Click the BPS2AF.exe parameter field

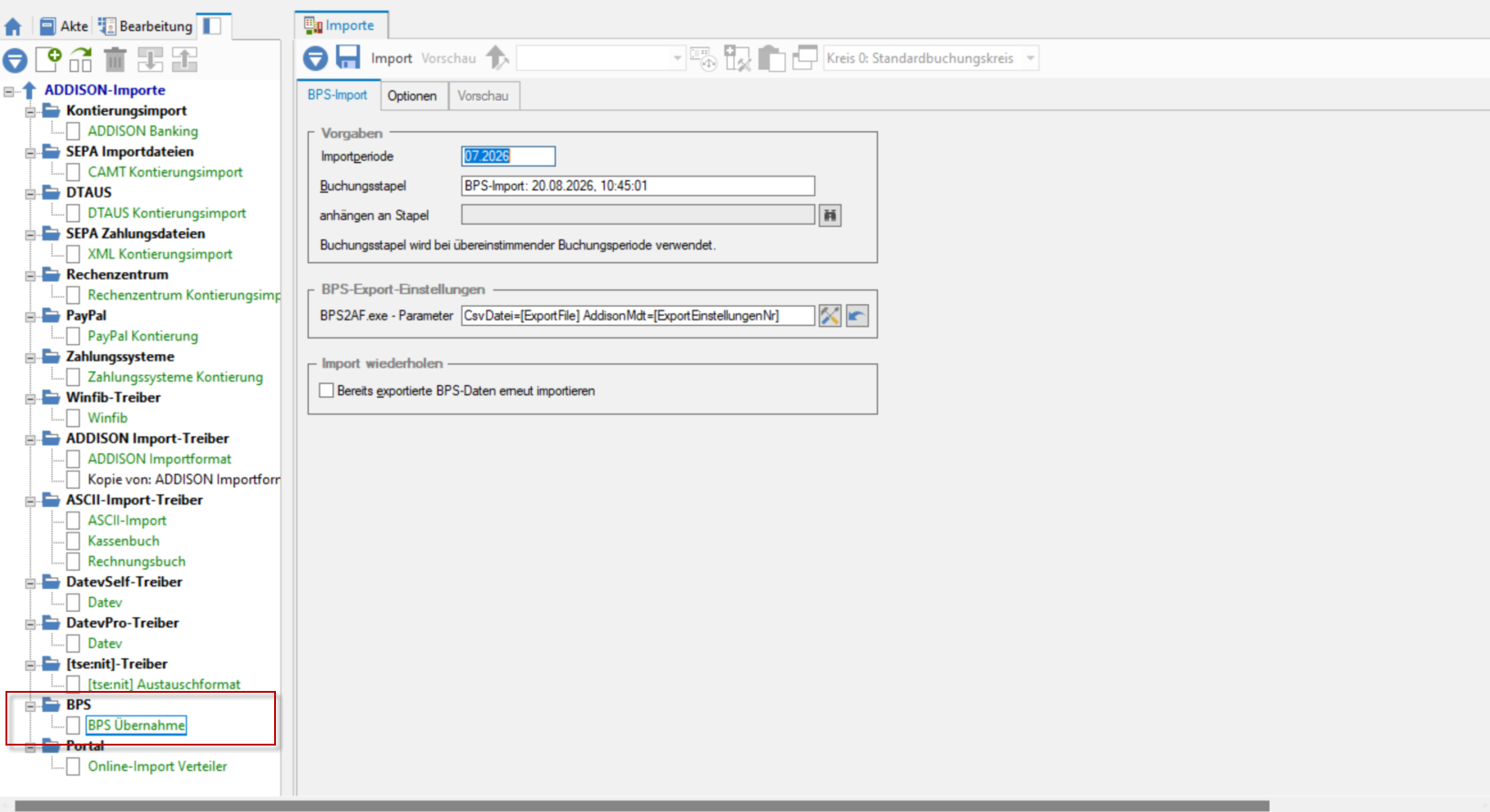638,316
